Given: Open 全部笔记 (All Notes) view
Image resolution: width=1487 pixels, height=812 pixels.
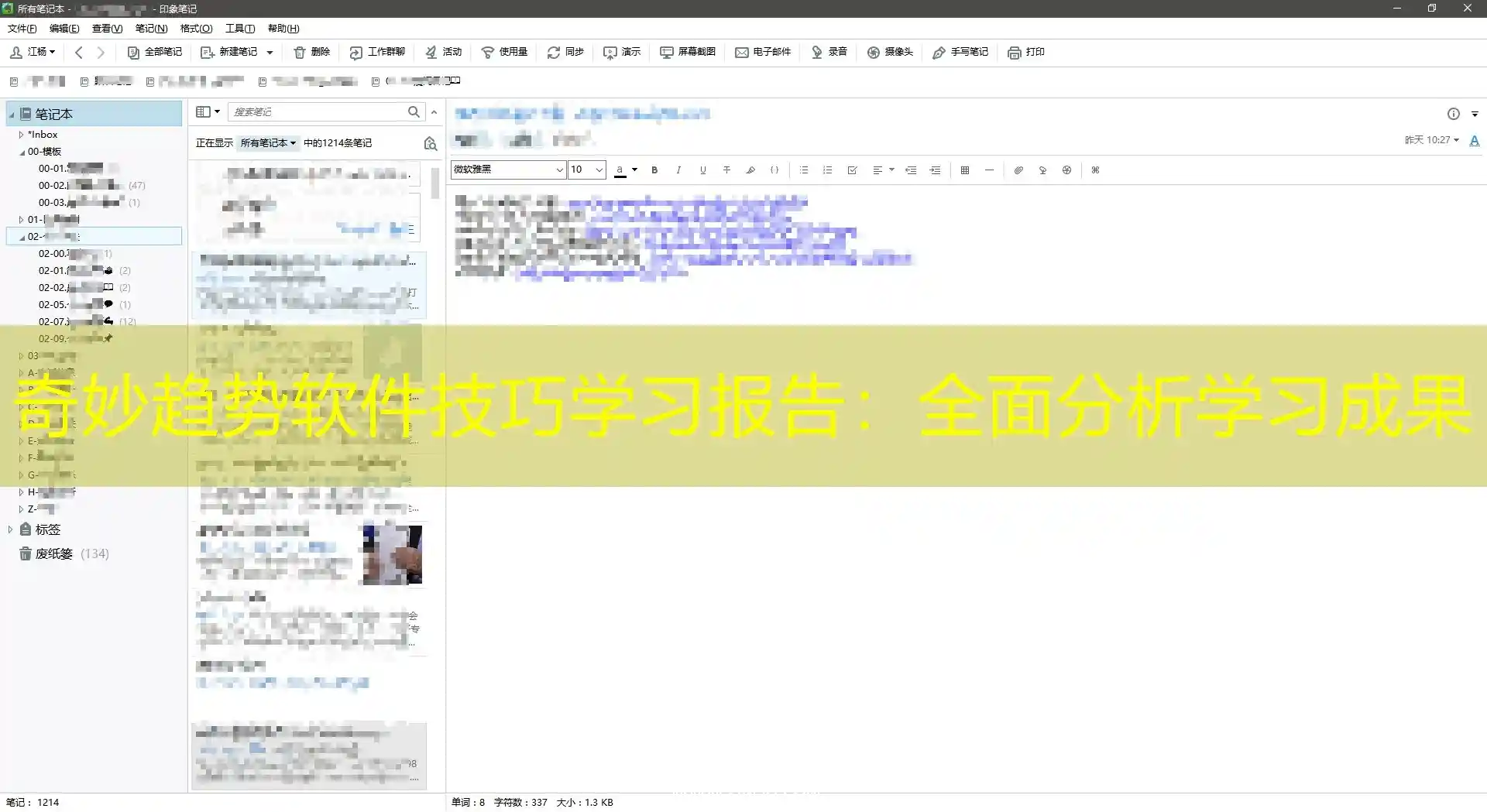Looking at the screenshot, I should (155, 52).
